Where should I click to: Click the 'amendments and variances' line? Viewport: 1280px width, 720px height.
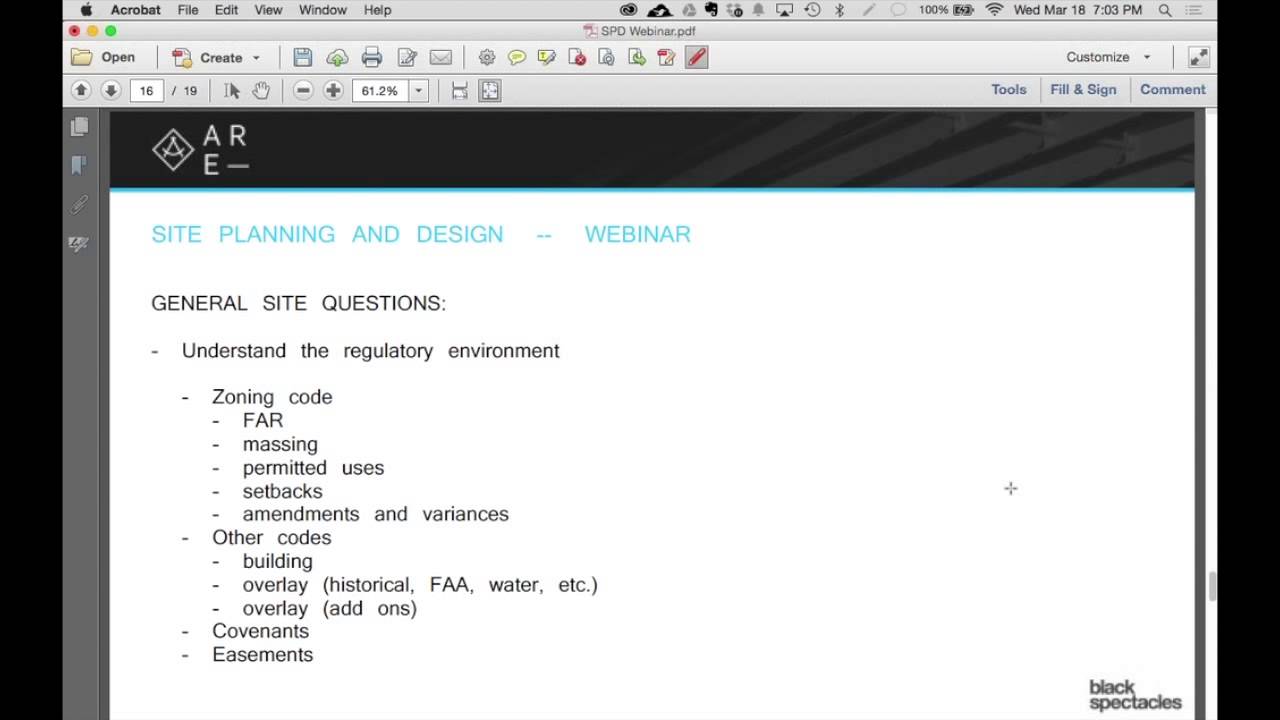(375, 514)
